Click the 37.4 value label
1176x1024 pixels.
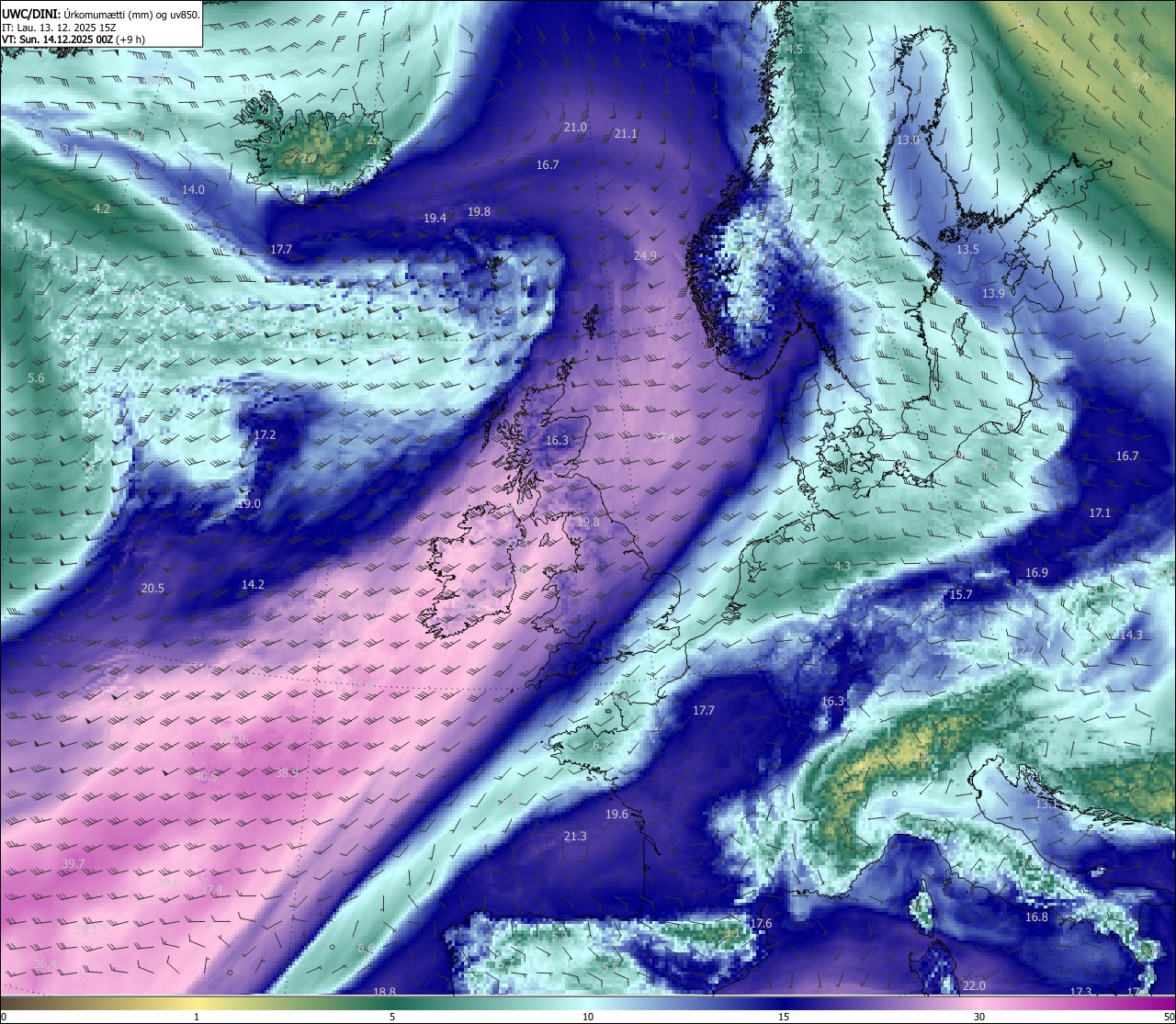pos(211,889)
